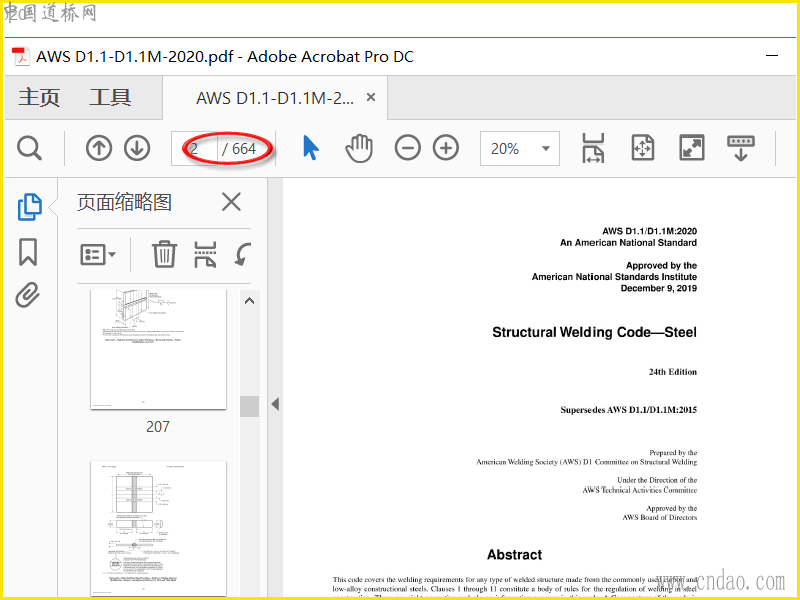The width and height of the screenshot is (800, 600).
Task: Delete selected page with trash icon
Action: pyautogui.click(x=164, y=254)
